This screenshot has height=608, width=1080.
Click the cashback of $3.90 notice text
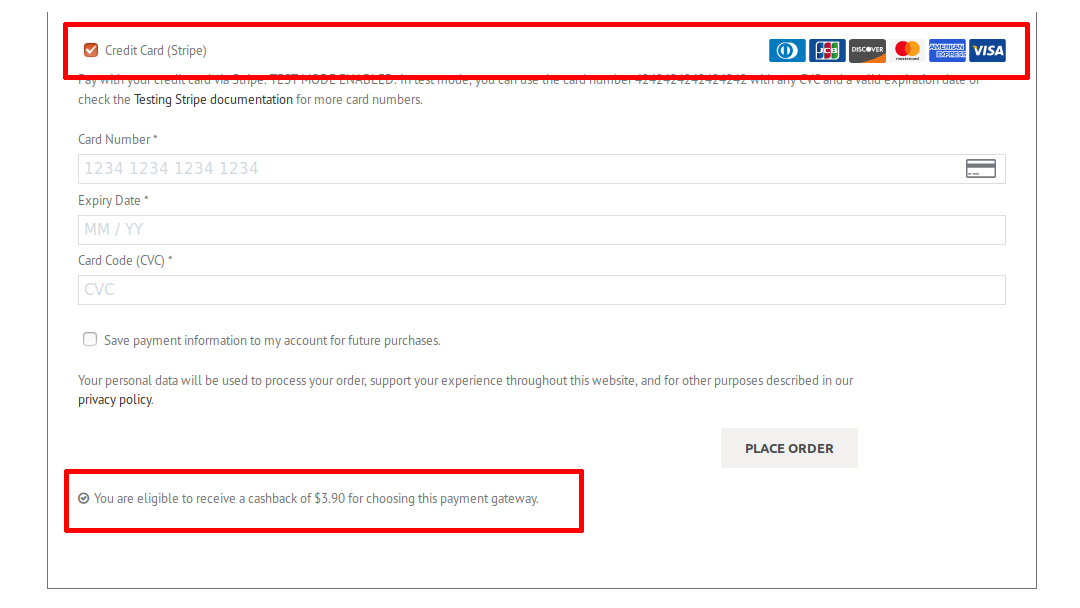coord(316,498)
